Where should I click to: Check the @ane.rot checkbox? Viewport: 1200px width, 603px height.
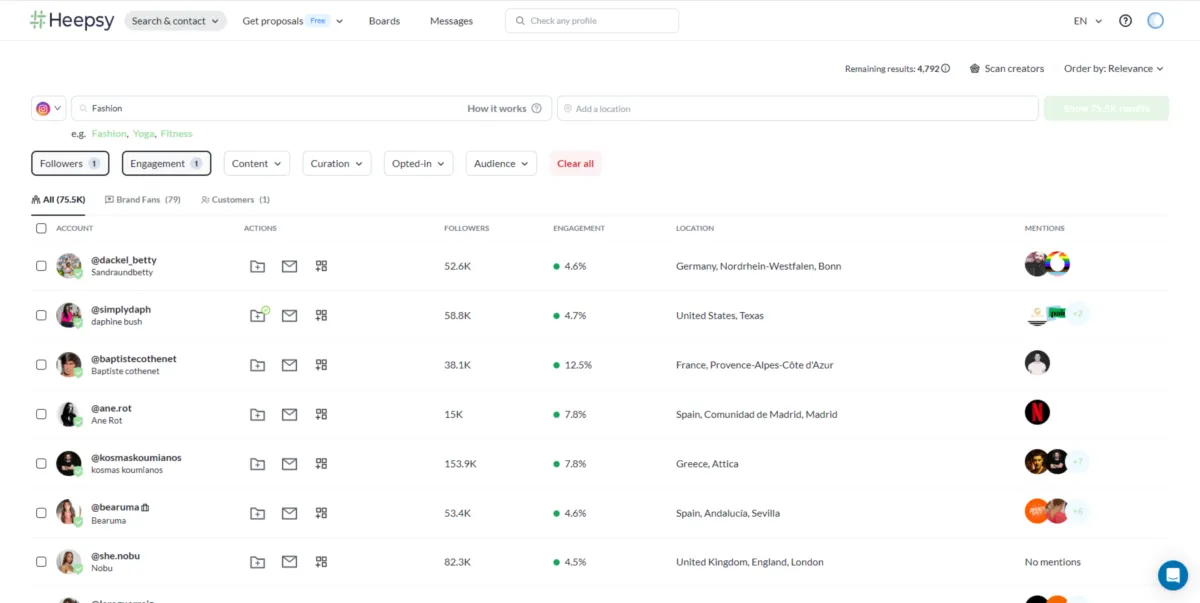click(41, 414)
